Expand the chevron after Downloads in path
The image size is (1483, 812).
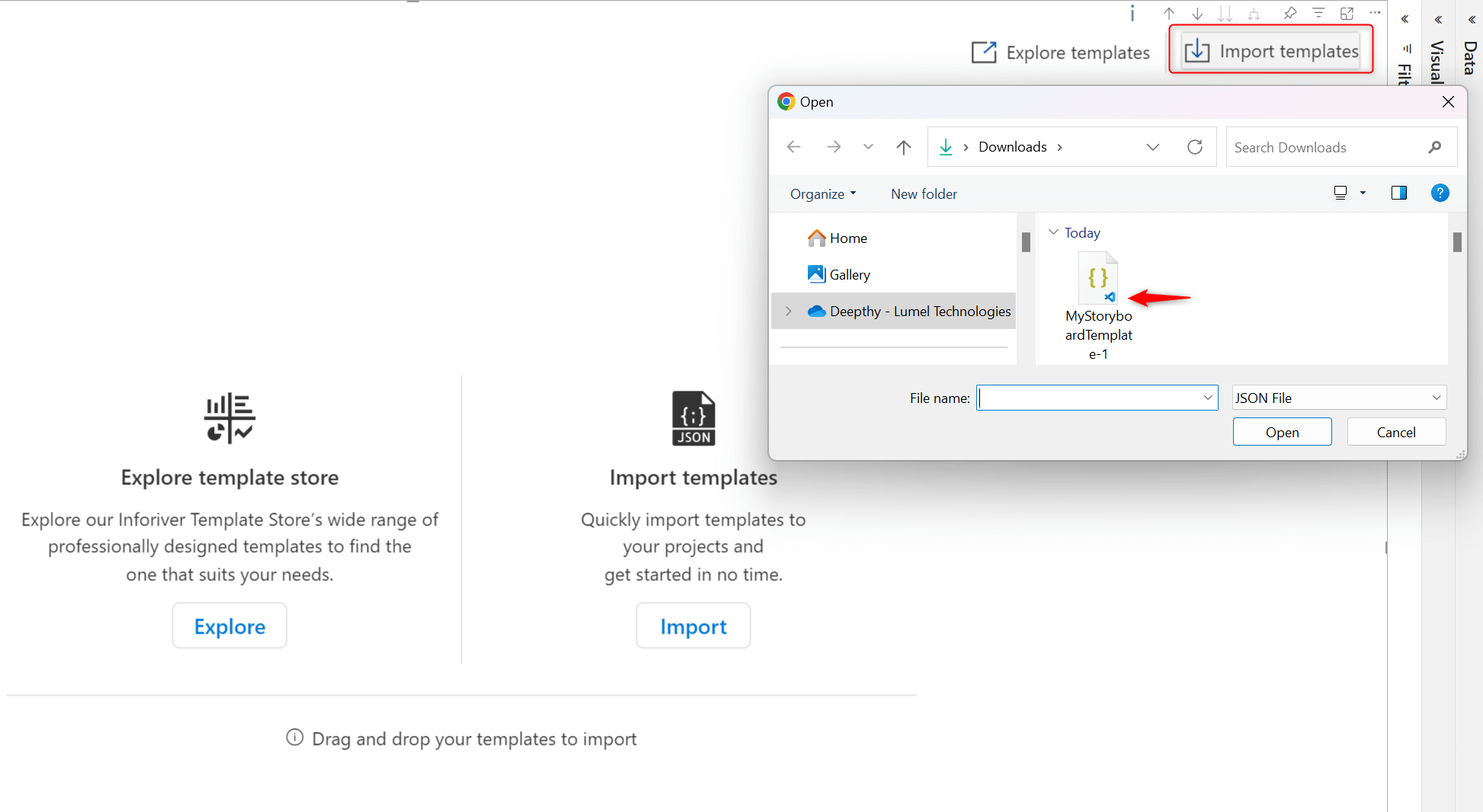1060,147
